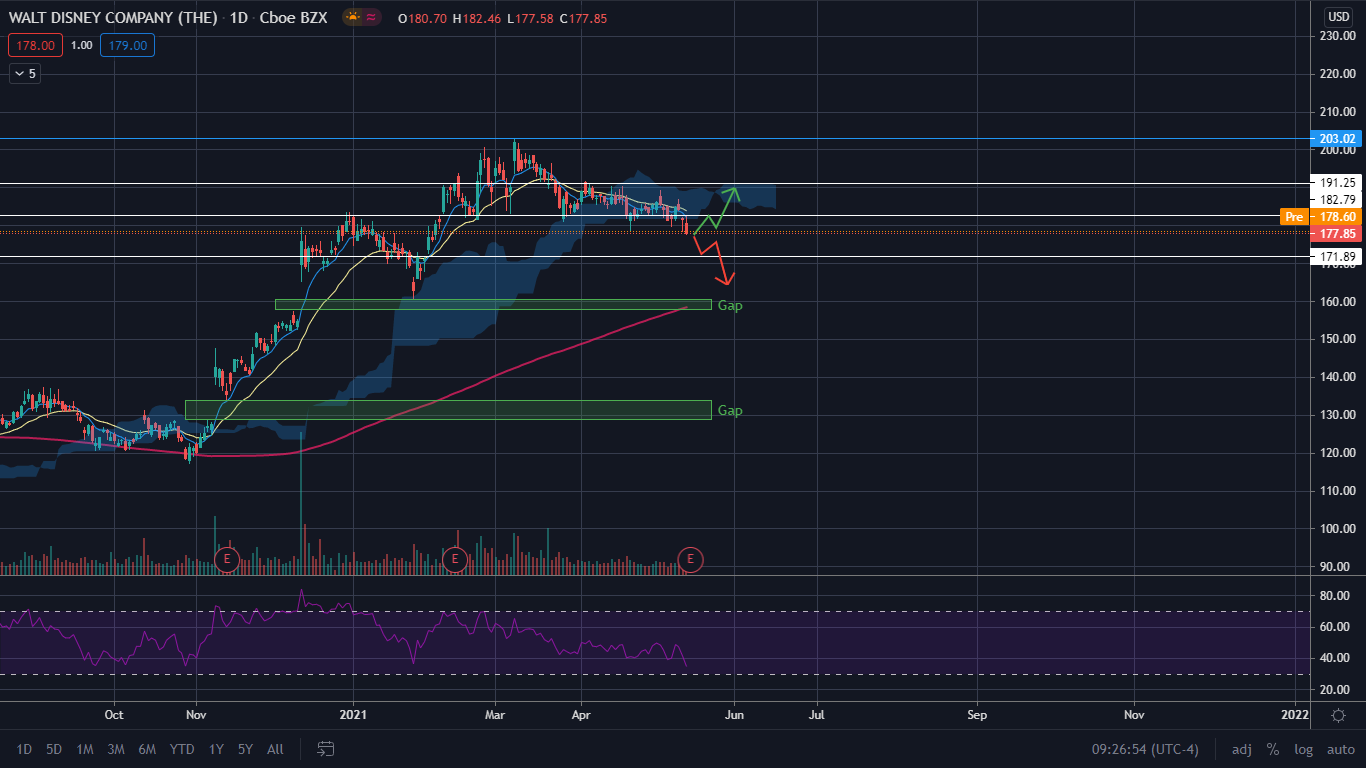Click the low value L177.58
Viewport: 1366px width, 768px height.
click(530, 19)
